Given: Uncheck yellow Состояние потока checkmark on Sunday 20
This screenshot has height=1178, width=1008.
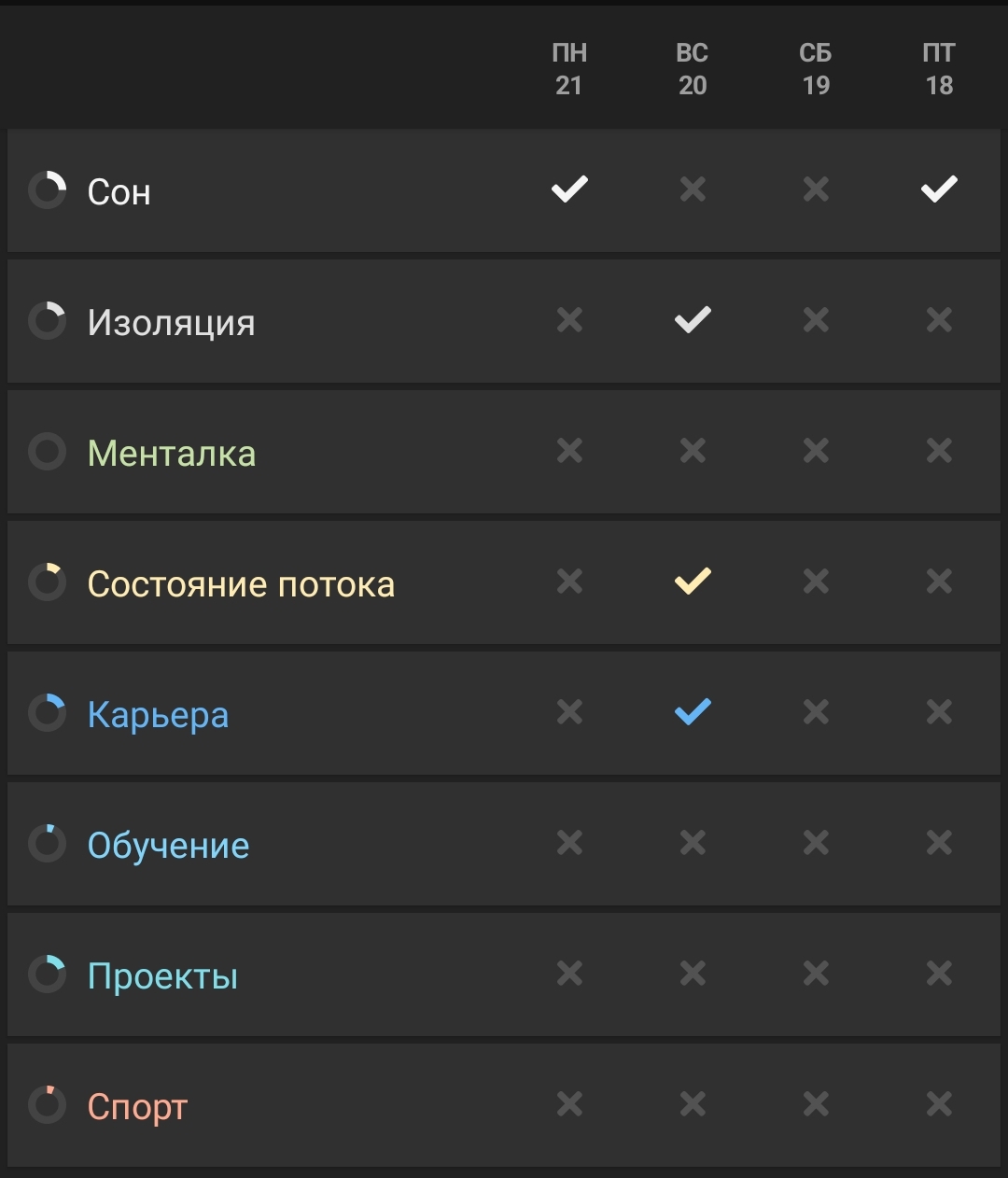Looking at the screenshot, I should click(x=693, y=582).
